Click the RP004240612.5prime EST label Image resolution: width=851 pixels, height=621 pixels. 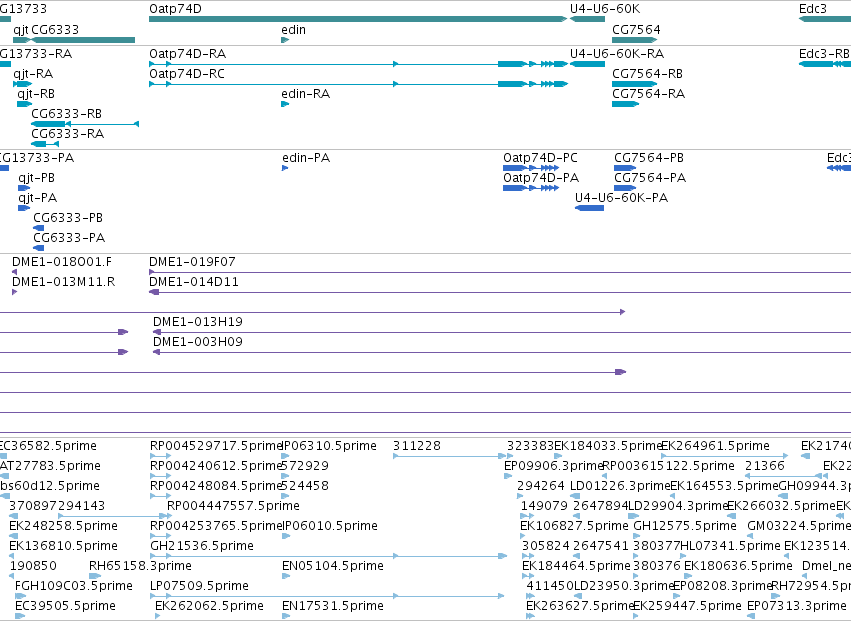215,466
